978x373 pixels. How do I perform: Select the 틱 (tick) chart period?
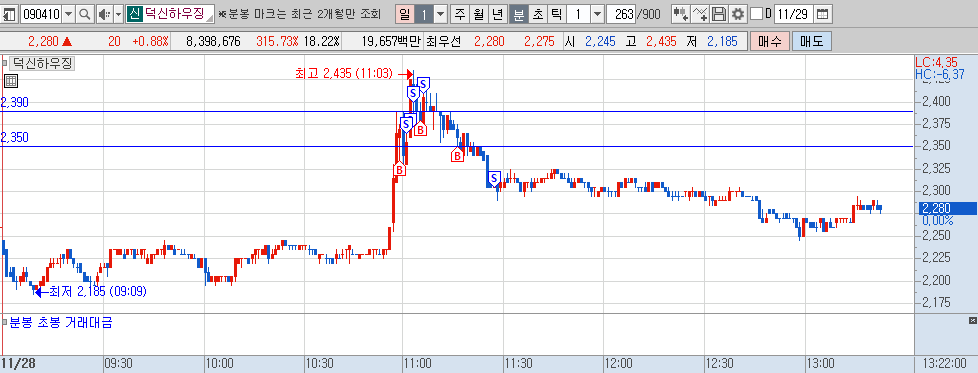click(x=556, y=14)
